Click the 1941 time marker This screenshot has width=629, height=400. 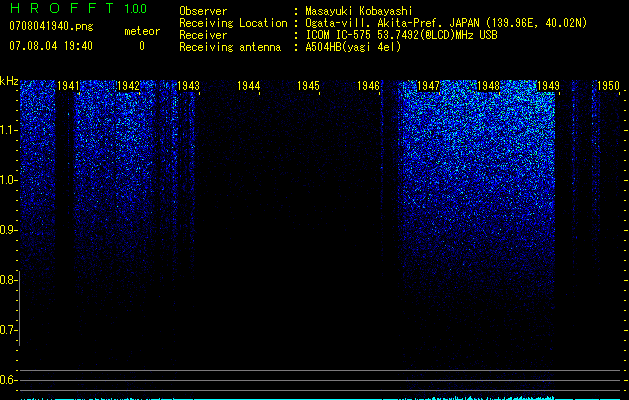pos(69,86)
